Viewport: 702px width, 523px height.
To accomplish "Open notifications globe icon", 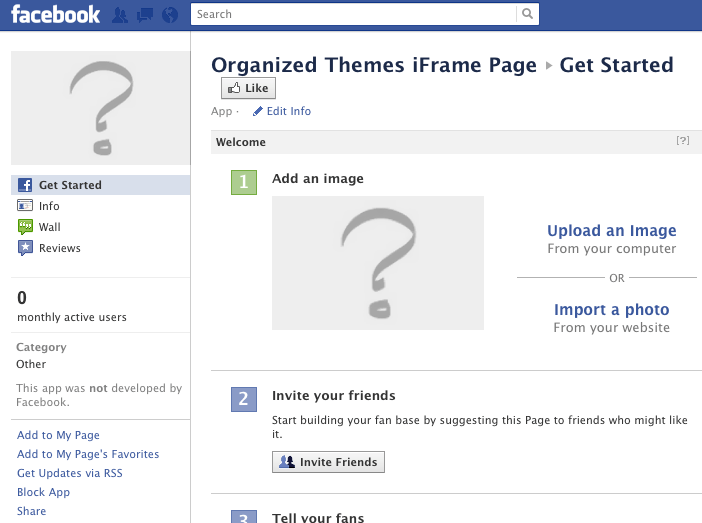I will pos(169,15).
